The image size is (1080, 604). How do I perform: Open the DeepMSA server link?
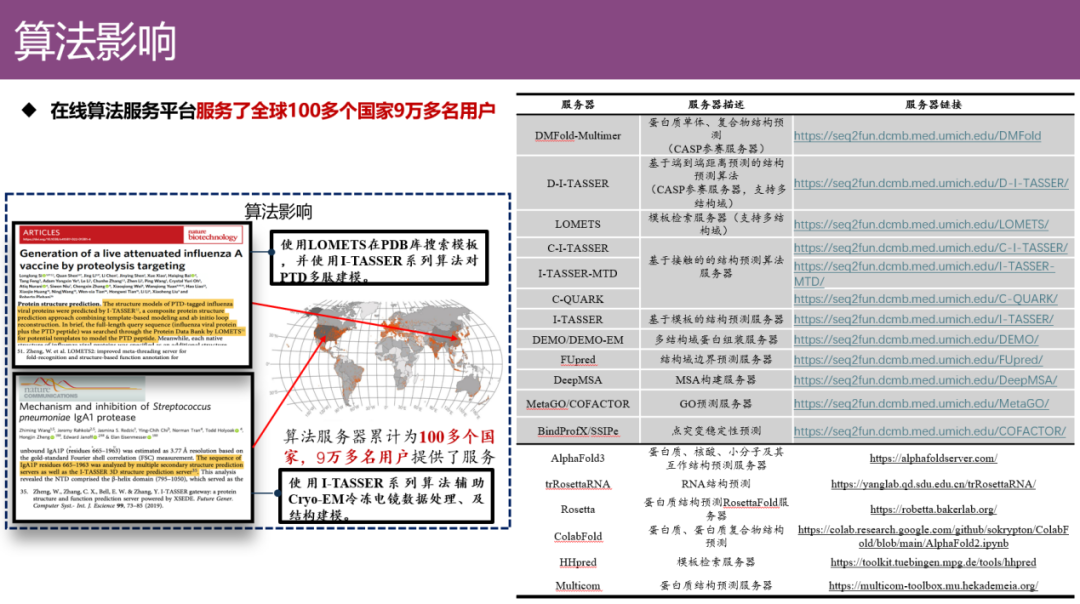click(925, 380)
